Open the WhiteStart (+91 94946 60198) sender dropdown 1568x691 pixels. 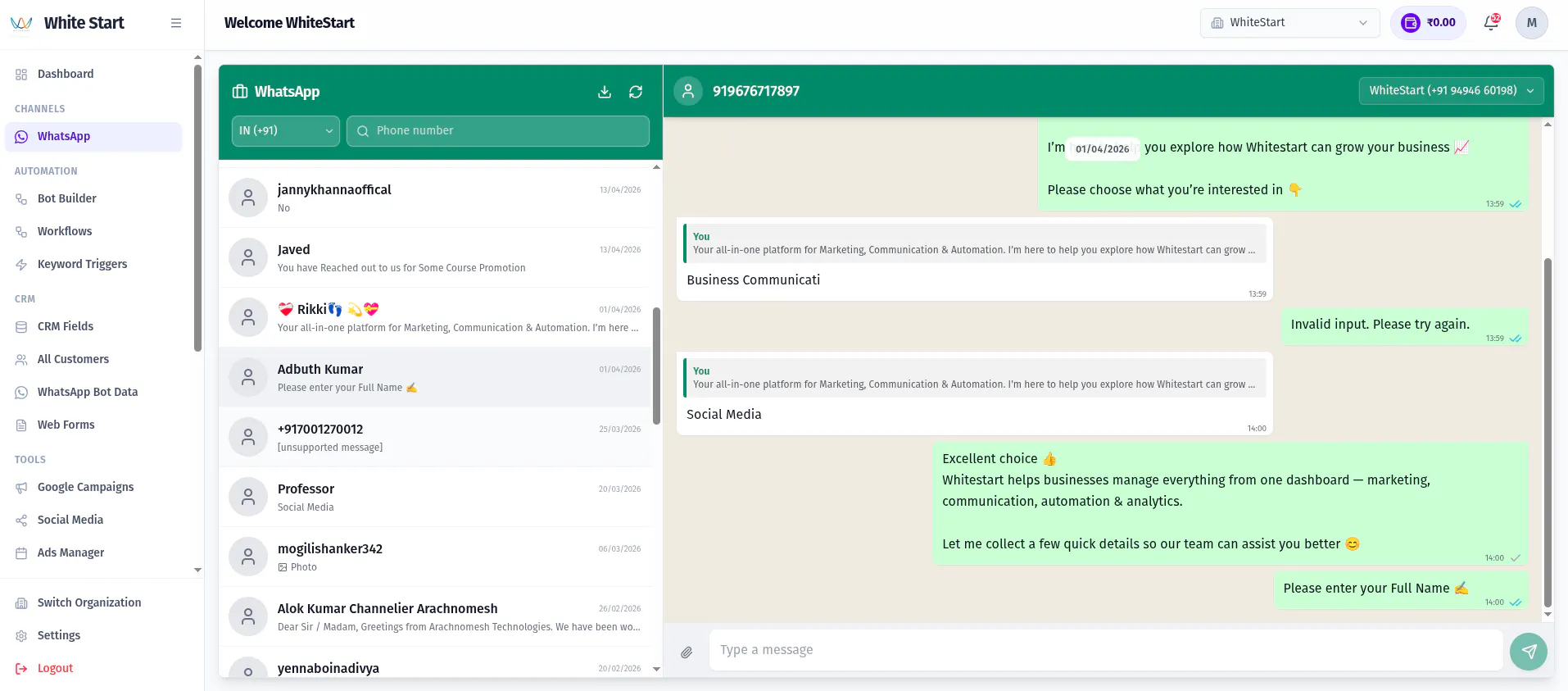1451,91
